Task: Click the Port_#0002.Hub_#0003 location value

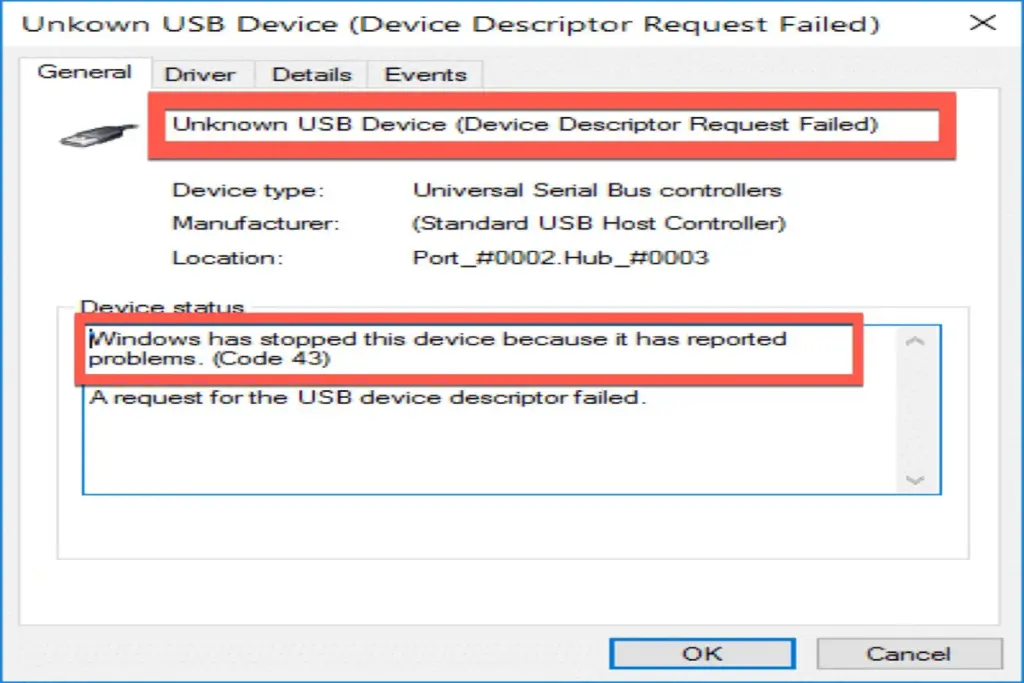Action: click(560, 257)
